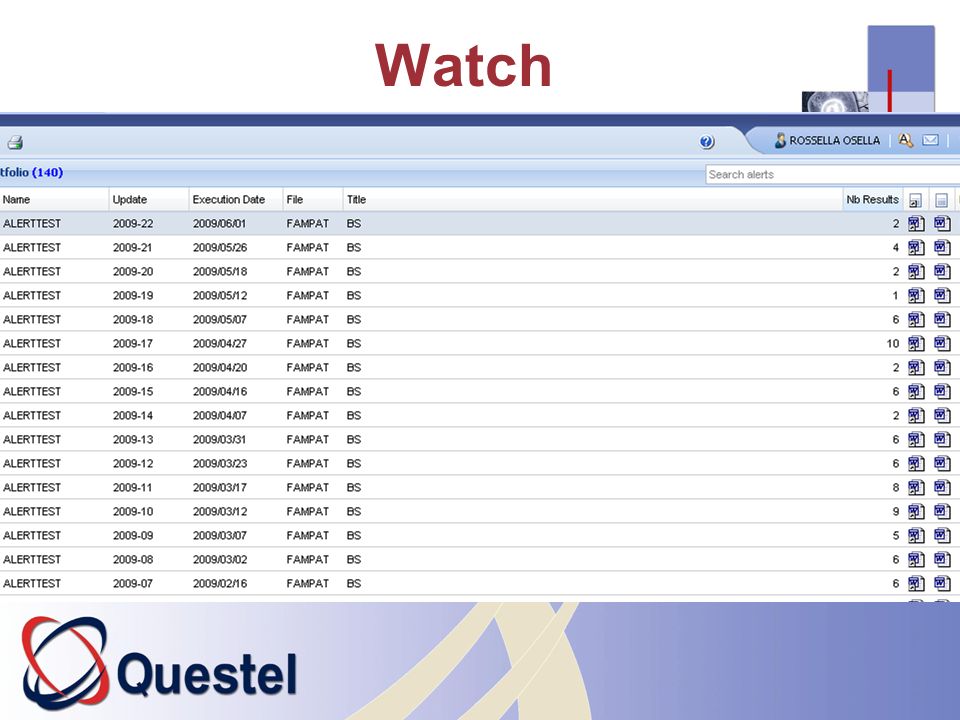Click execution date 2009/06/01
Screen dimensions: 960x720
click(x=219, y=223)
